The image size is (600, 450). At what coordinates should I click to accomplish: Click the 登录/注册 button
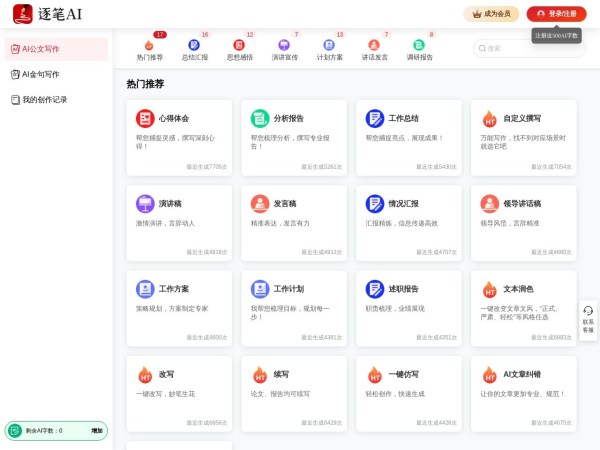[x=556, y=14]
